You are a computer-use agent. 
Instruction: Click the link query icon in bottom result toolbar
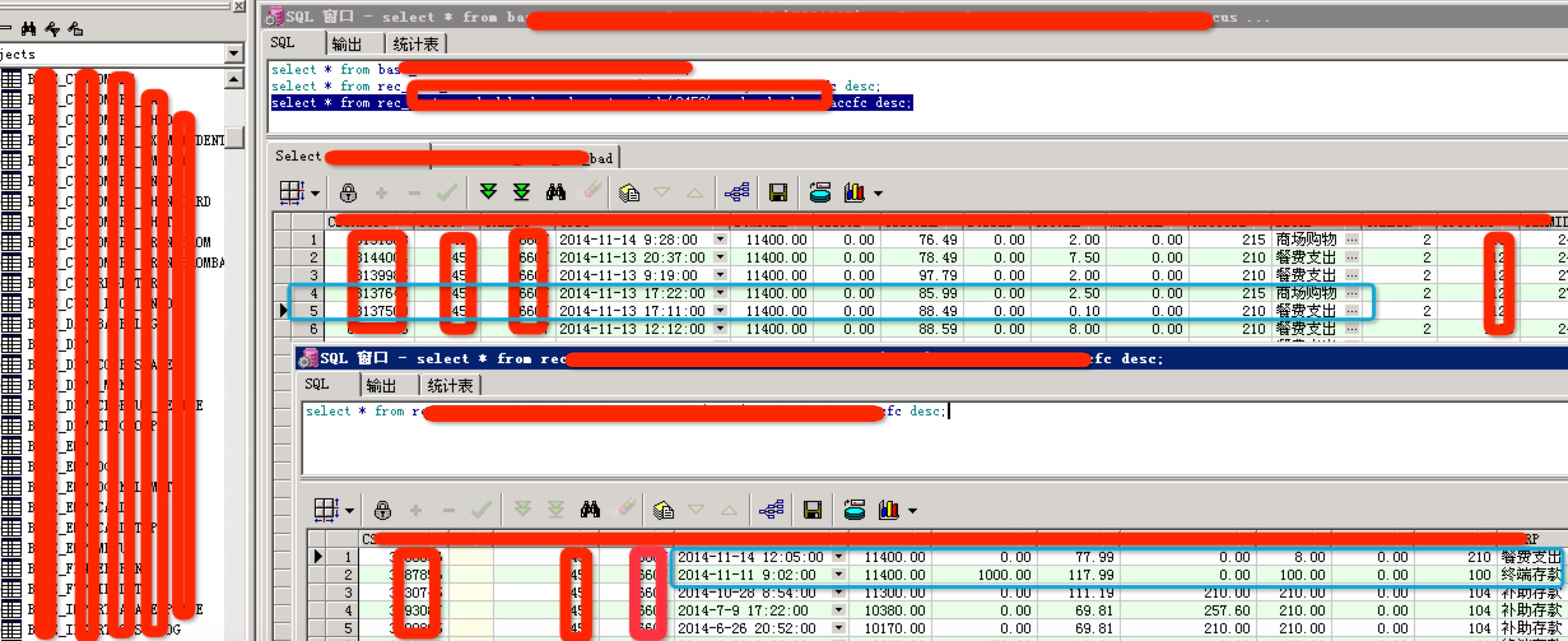(771, 509)
